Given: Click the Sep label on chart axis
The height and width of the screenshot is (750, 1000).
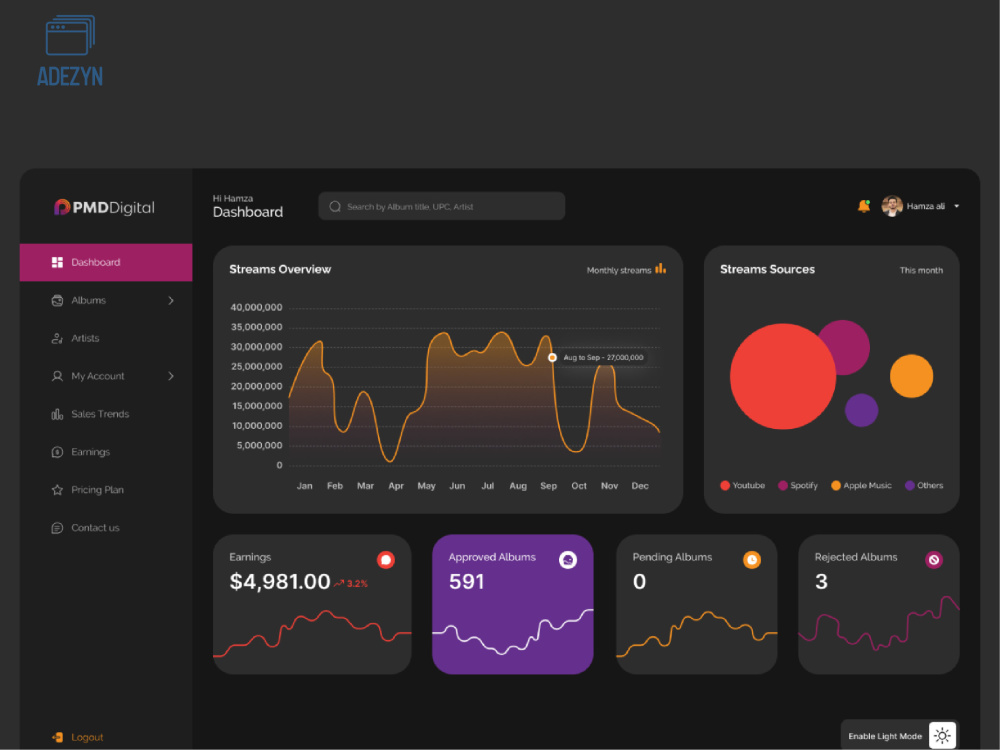Looking at the screenshot, I should click(548, 486).
